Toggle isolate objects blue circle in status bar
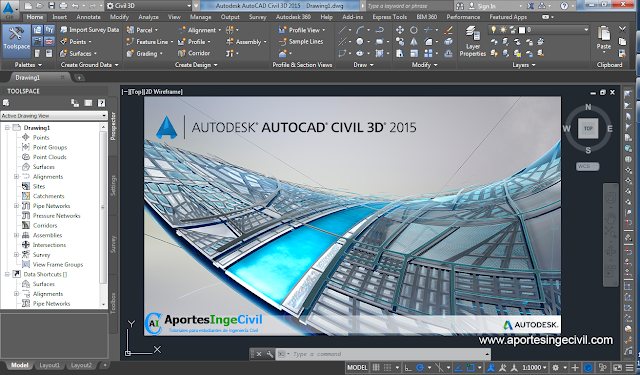Image resolution: width=640 pixels, height=375 pixels. [x=588, y=368]
